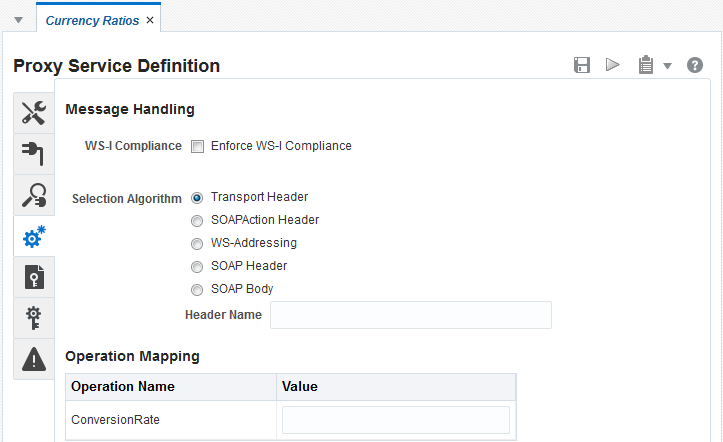Viewport: 723px width, 442px height.
Task: Open the Message Handling gear tab
Action: coord(34,236)
